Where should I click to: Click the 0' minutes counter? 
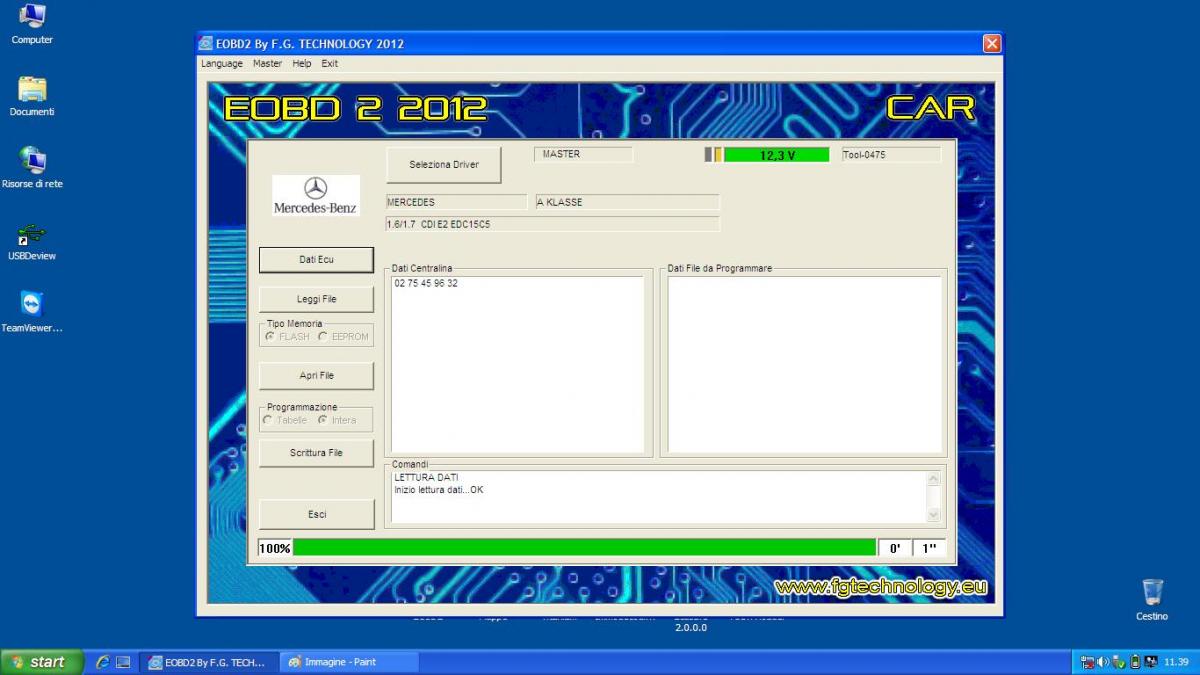[x=895, y=548]
